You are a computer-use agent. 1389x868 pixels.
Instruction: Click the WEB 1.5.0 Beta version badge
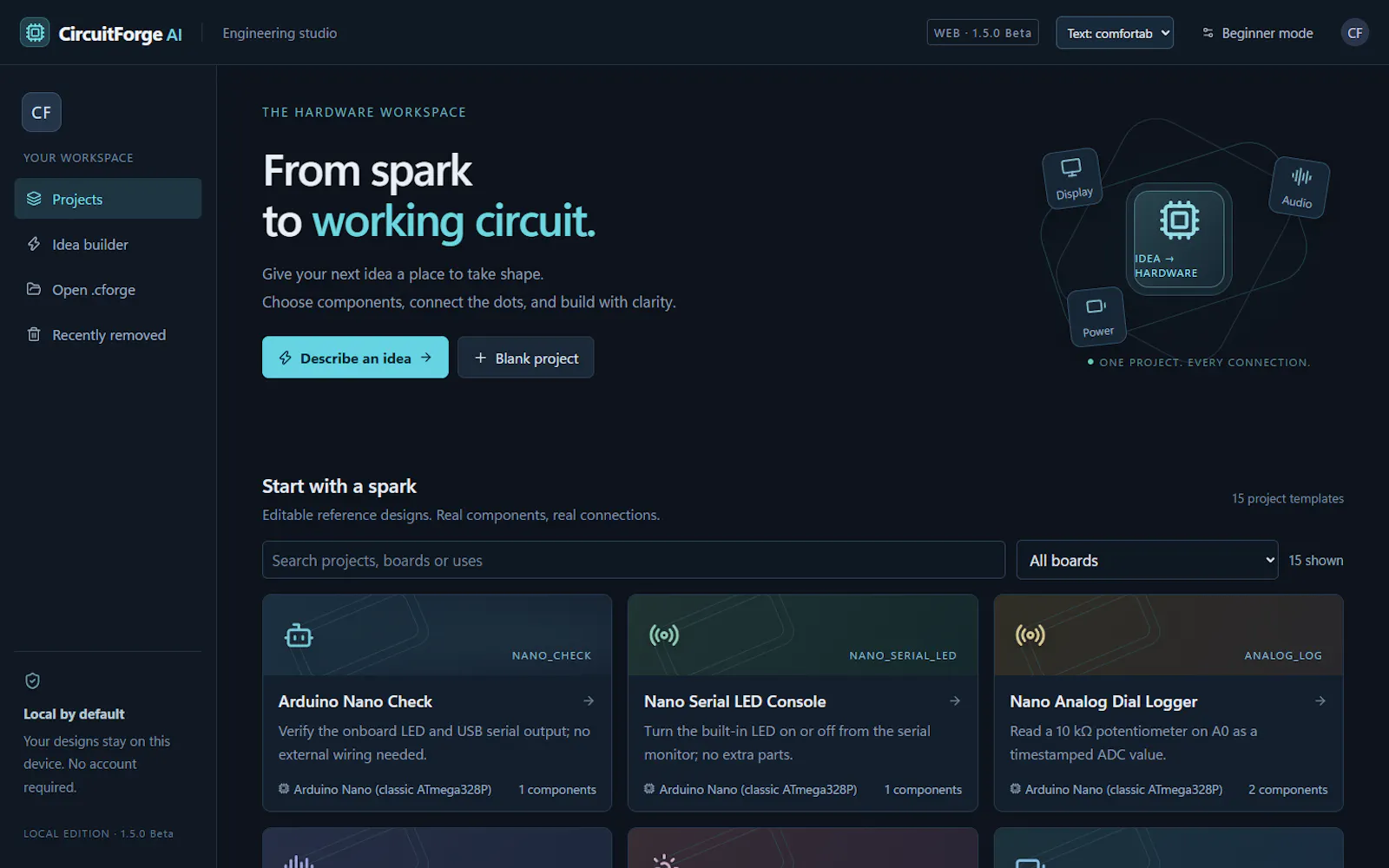point(983,33)
